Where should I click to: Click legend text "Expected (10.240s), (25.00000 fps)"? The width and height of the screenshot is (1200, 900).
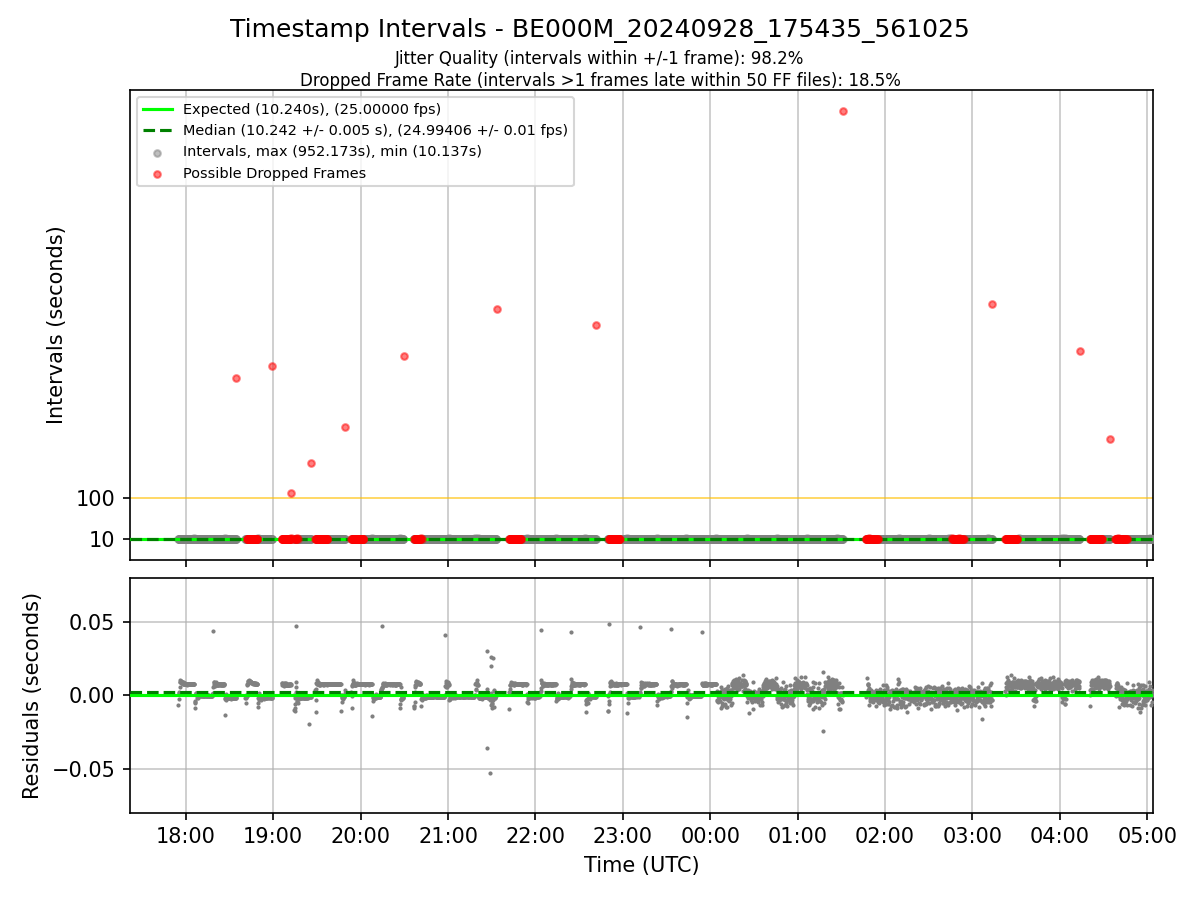pyautogui.click(x=311, y=109)
